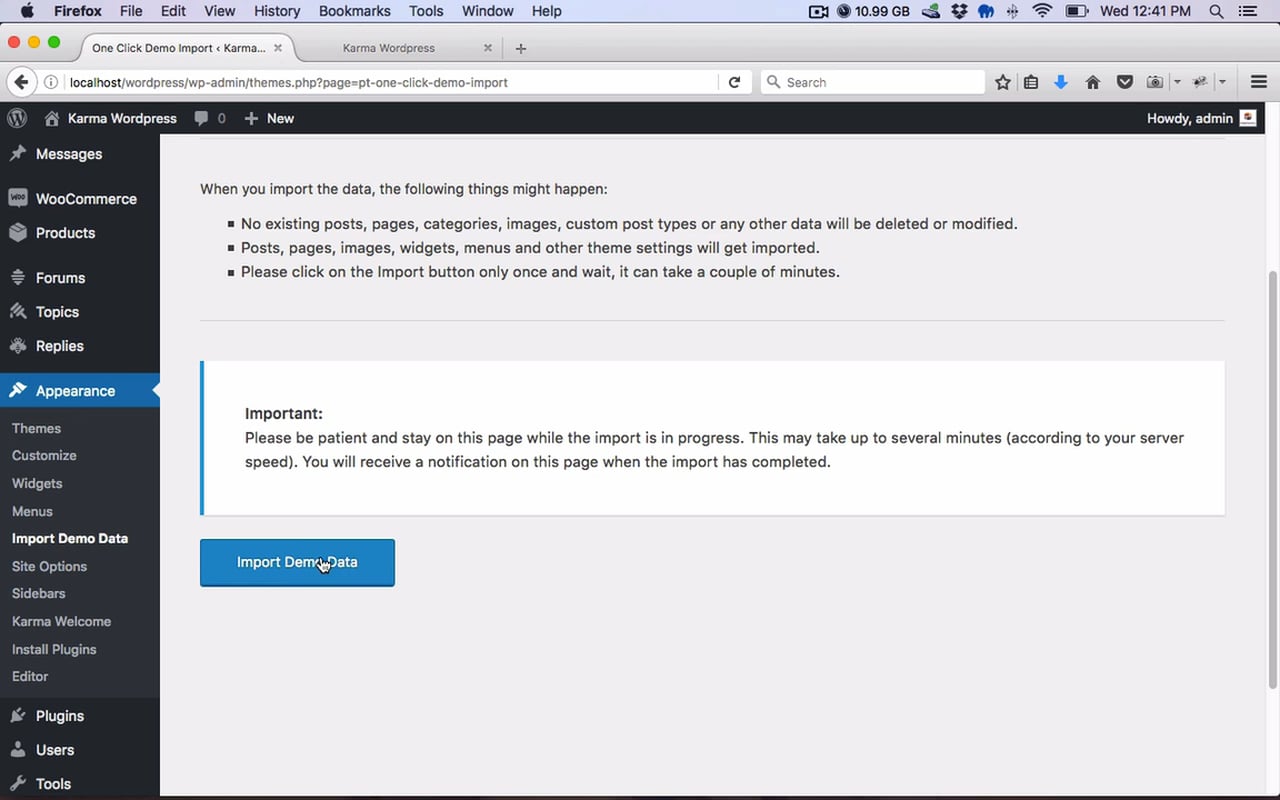Click the WordPress logo in admin bar
The image size is (1280, 800).
tap(17, 118)
